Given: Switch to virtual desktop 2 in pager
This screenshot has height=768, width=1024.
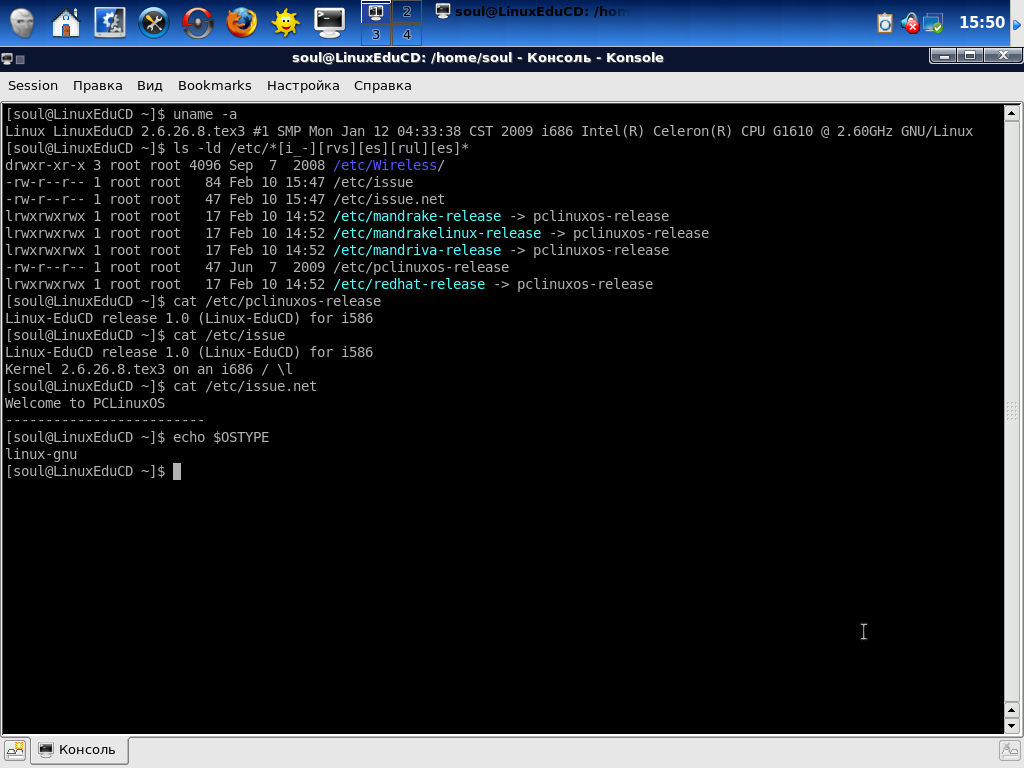Looking at the screenshot, I should tap(407, 12).
